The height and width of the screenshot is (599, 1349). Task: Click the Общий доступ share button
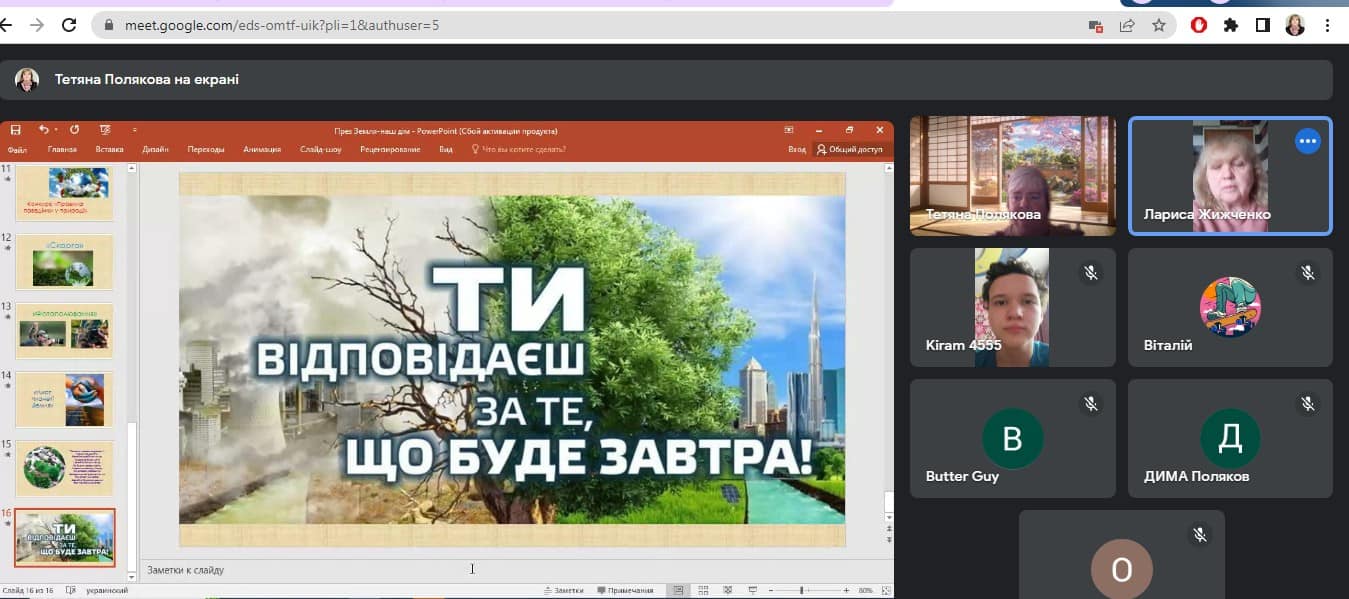point(850,150)
